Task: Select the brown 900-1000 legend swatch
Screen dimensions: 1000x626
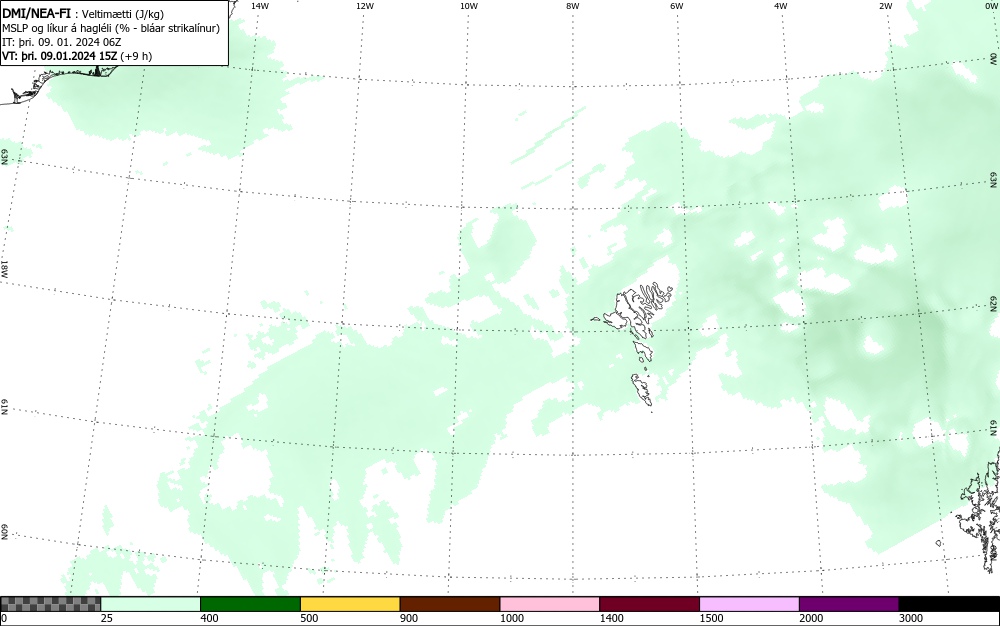Action: (450, 604)
